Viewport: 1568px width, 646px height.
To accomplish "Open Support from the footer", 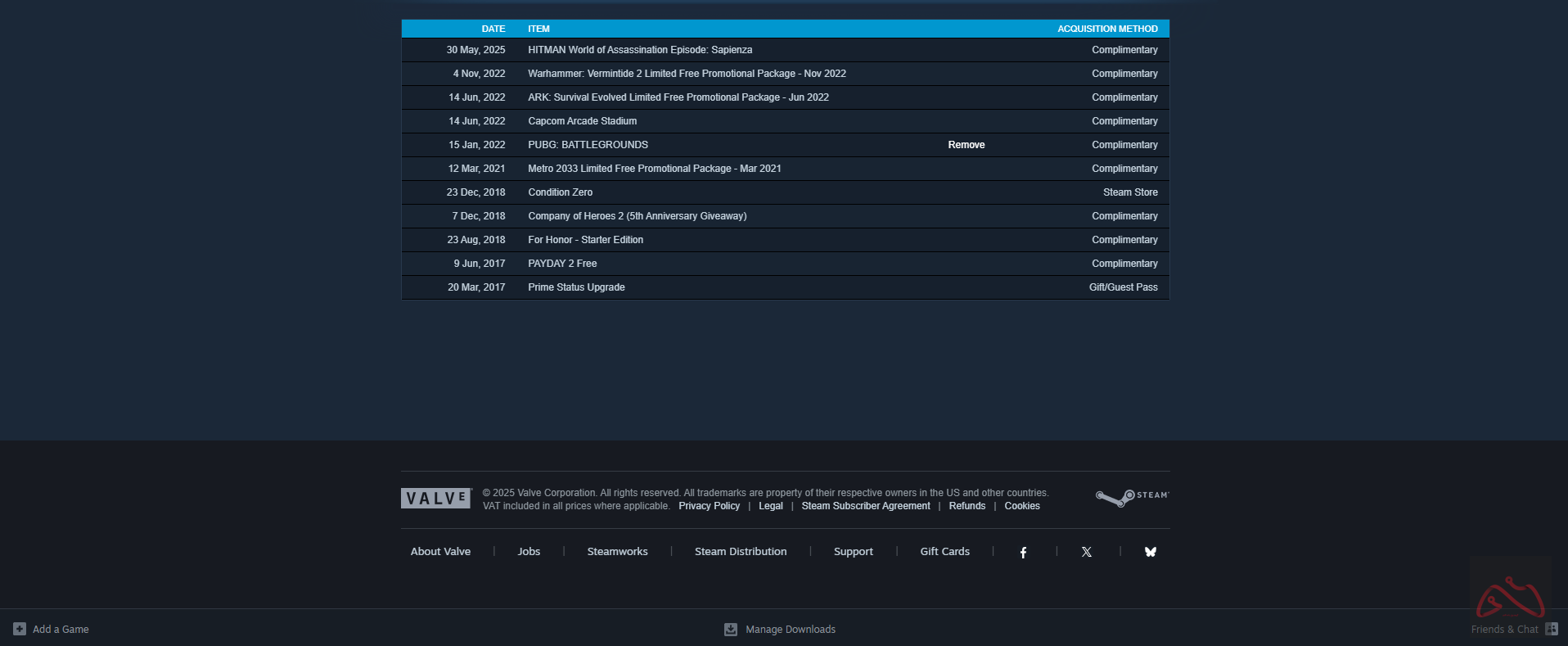I will click(x=853, y=552).
